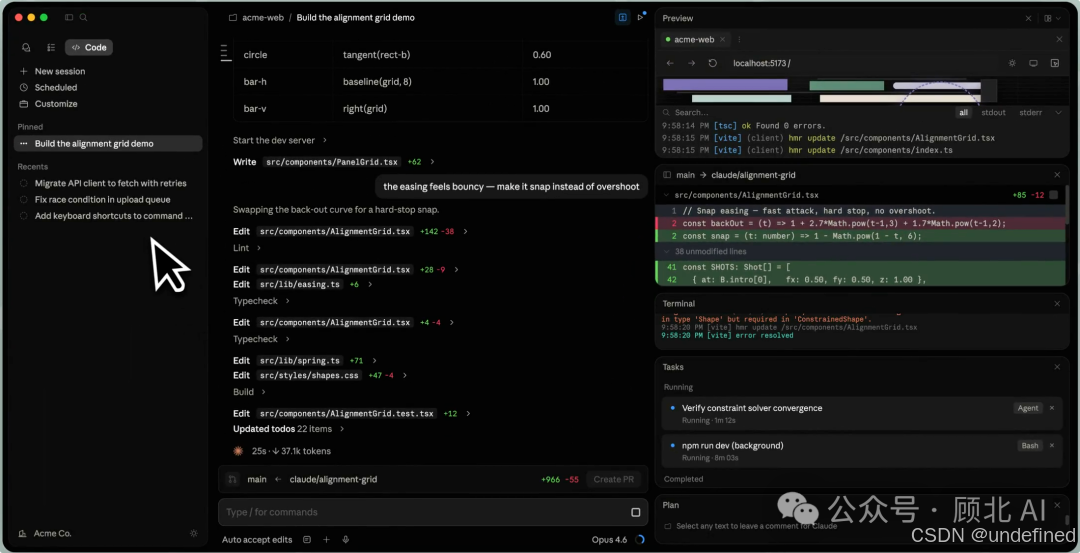1080x553 pixels.
Task: Activate the microphone voice input icon
Action: [x=346, y=540]
